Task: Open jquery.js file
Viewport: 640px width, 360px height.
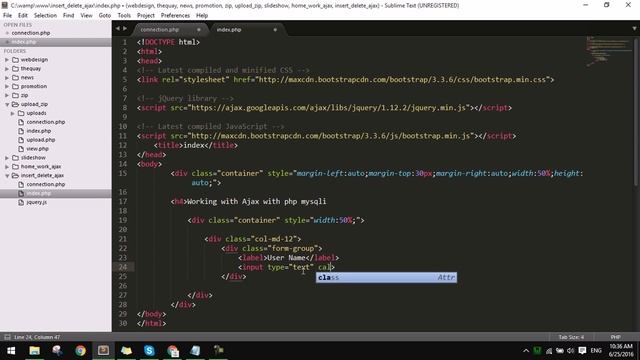Action: (x=37, y=202)
